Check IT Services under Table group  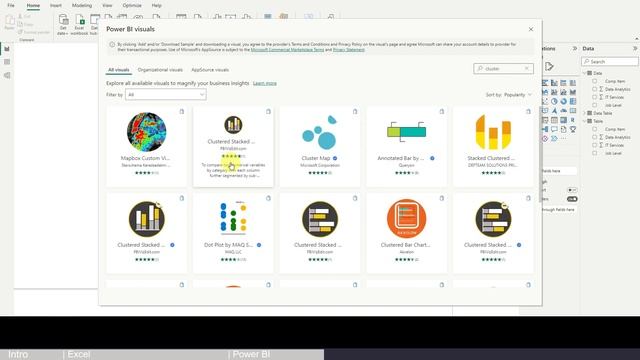coord(595,145)
